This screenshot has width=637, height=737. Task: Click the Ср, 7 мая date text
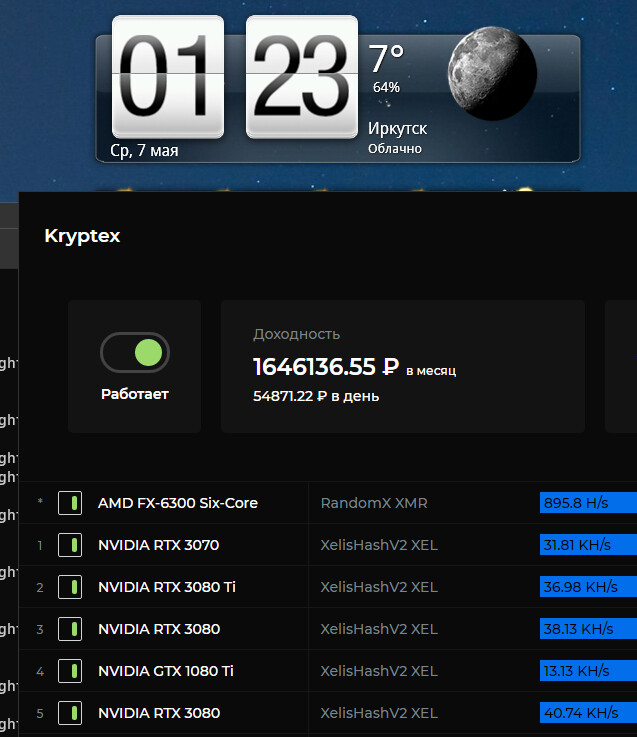point(144,150)
